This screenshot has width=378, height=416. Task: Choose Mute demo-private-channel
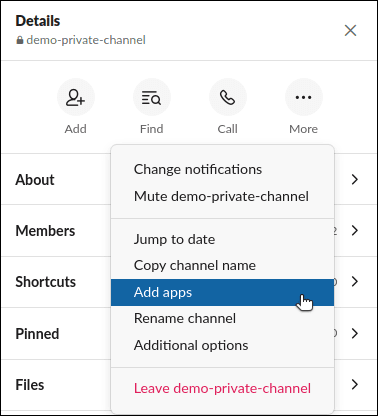coord(222,196)
